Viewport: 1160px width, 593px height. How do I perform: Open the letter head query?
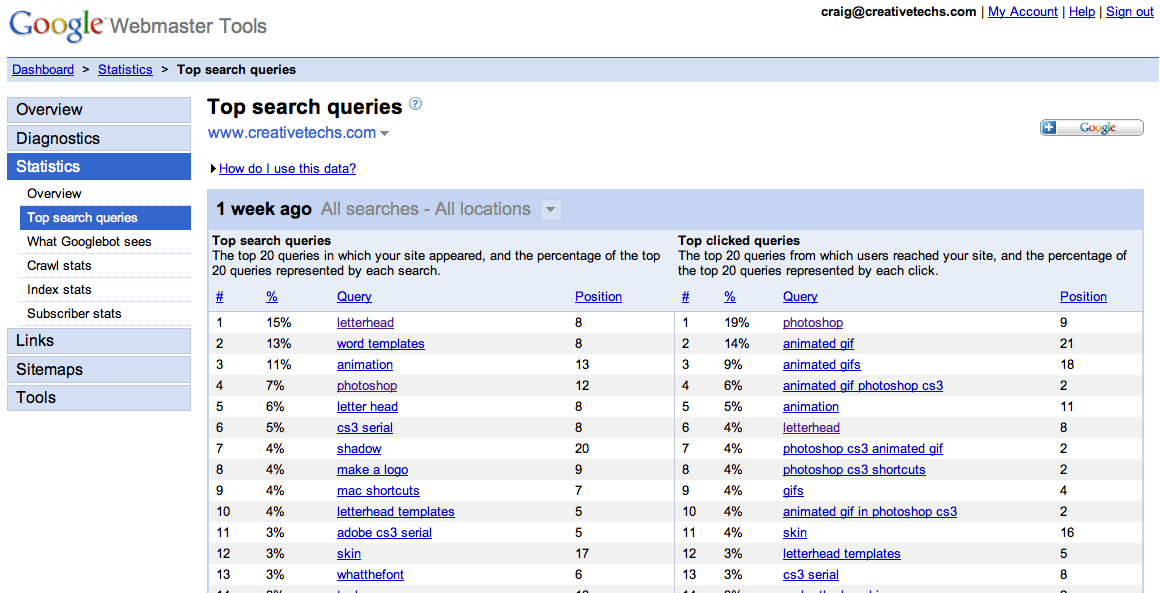pos(368,407)
